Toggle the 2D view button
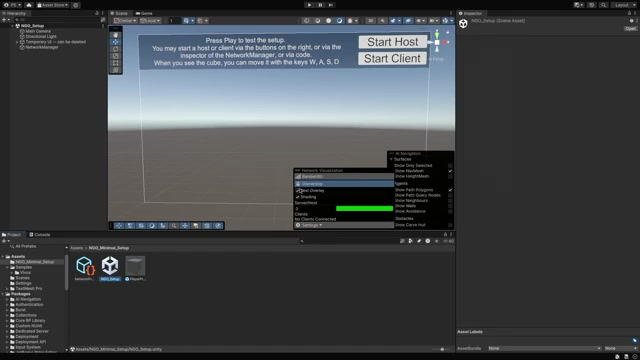The height and width of the screenshot is (360, 640). pos(370,20)
